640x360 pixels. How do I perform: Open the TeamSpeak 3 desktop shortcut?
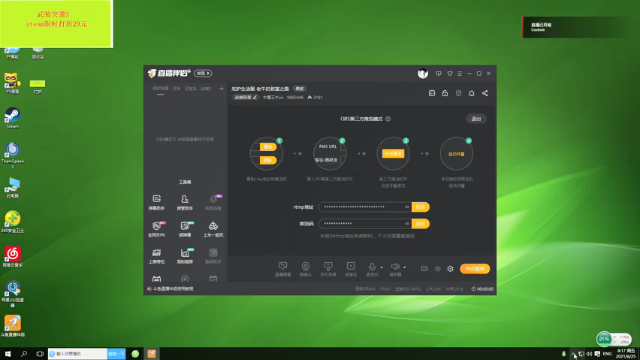pyautogui.click(x=12, y=155)
